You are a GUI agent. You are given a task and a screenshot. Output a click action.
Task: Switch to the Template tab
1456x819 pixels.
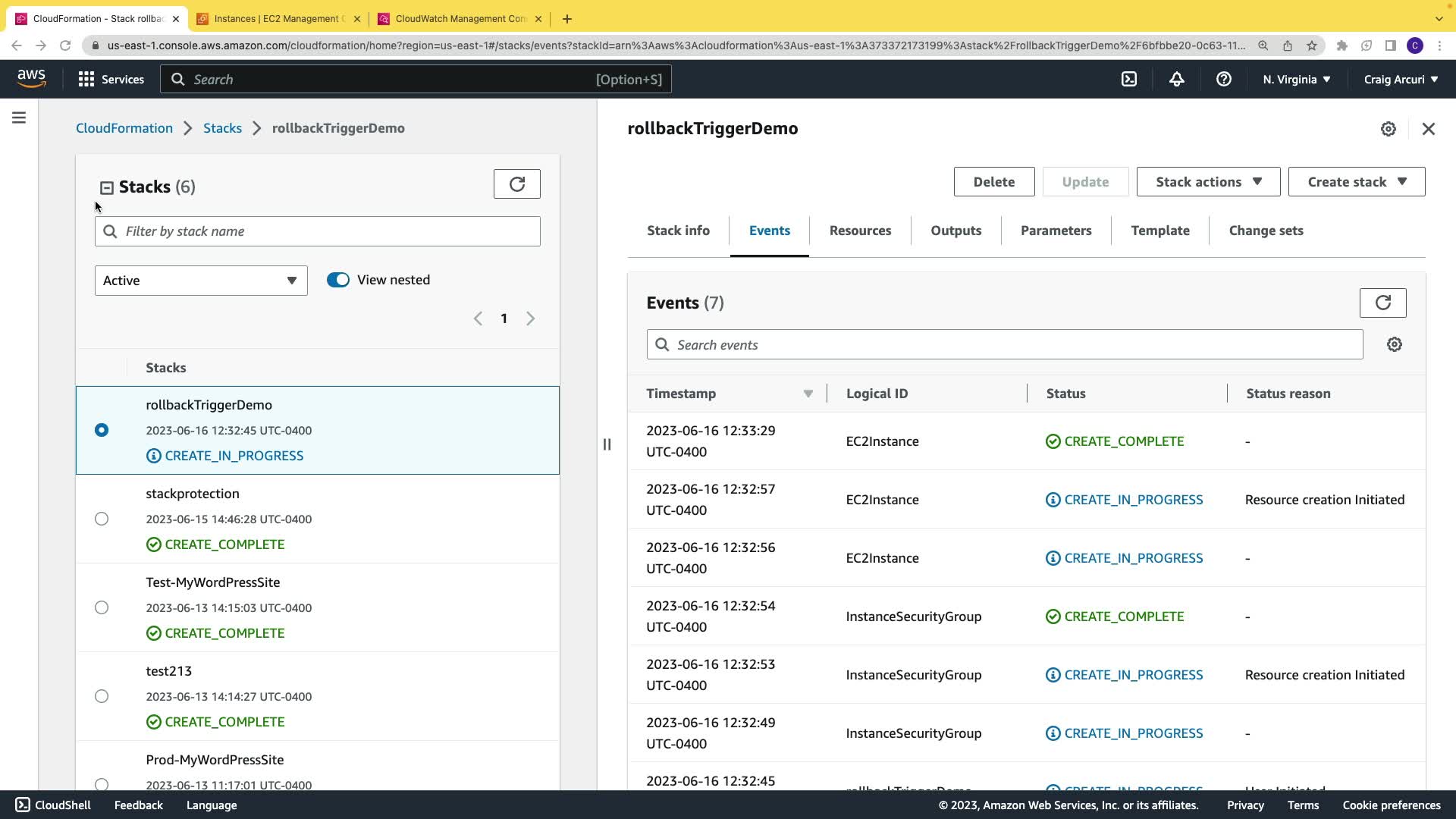[x=1159, y=231]
